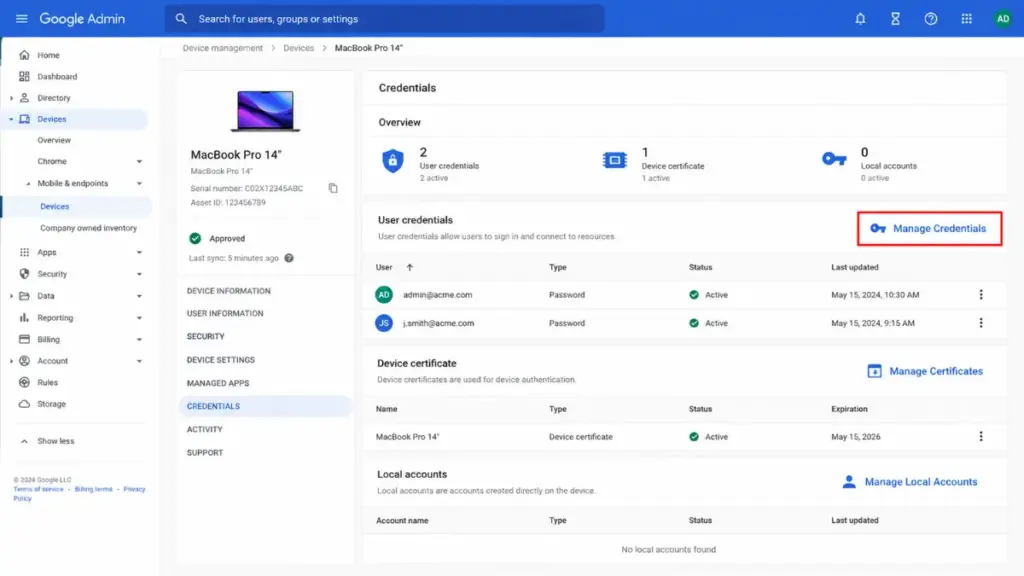
Task: Open Company owned inventory
Action: click(x=88, y=228)
